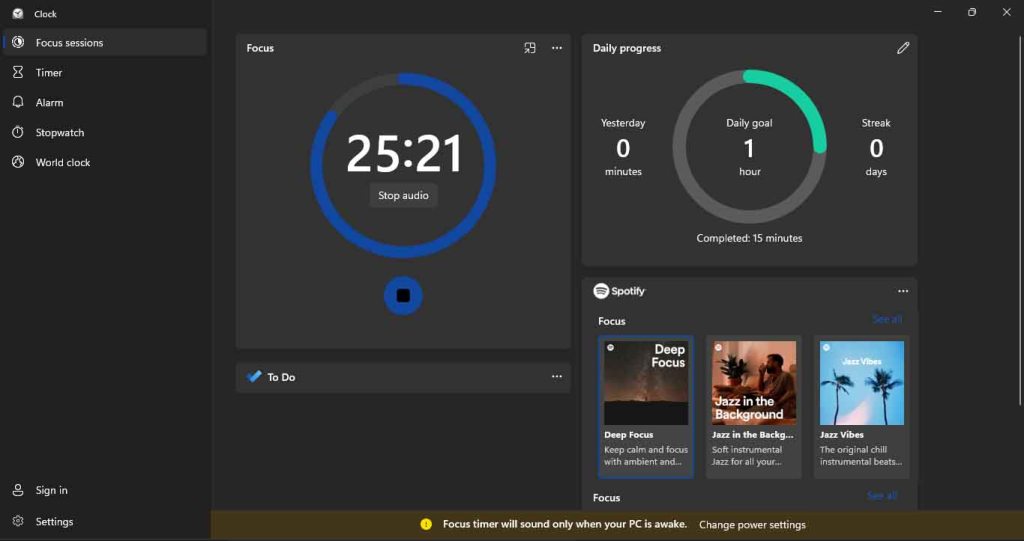Open Focus sessions in the sidebar

point(104,42)
